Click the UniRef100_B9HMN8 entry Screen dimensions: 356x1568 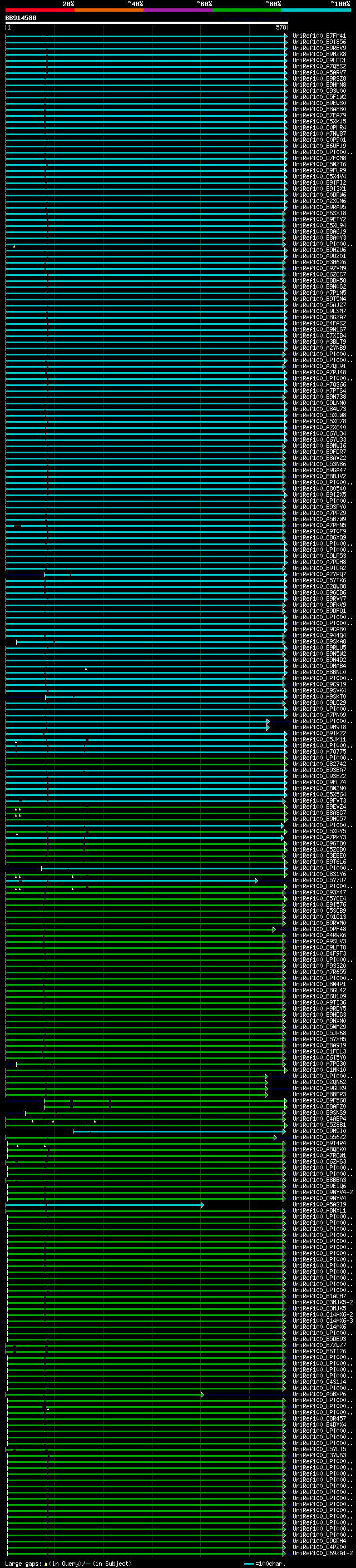click(319, 85)
